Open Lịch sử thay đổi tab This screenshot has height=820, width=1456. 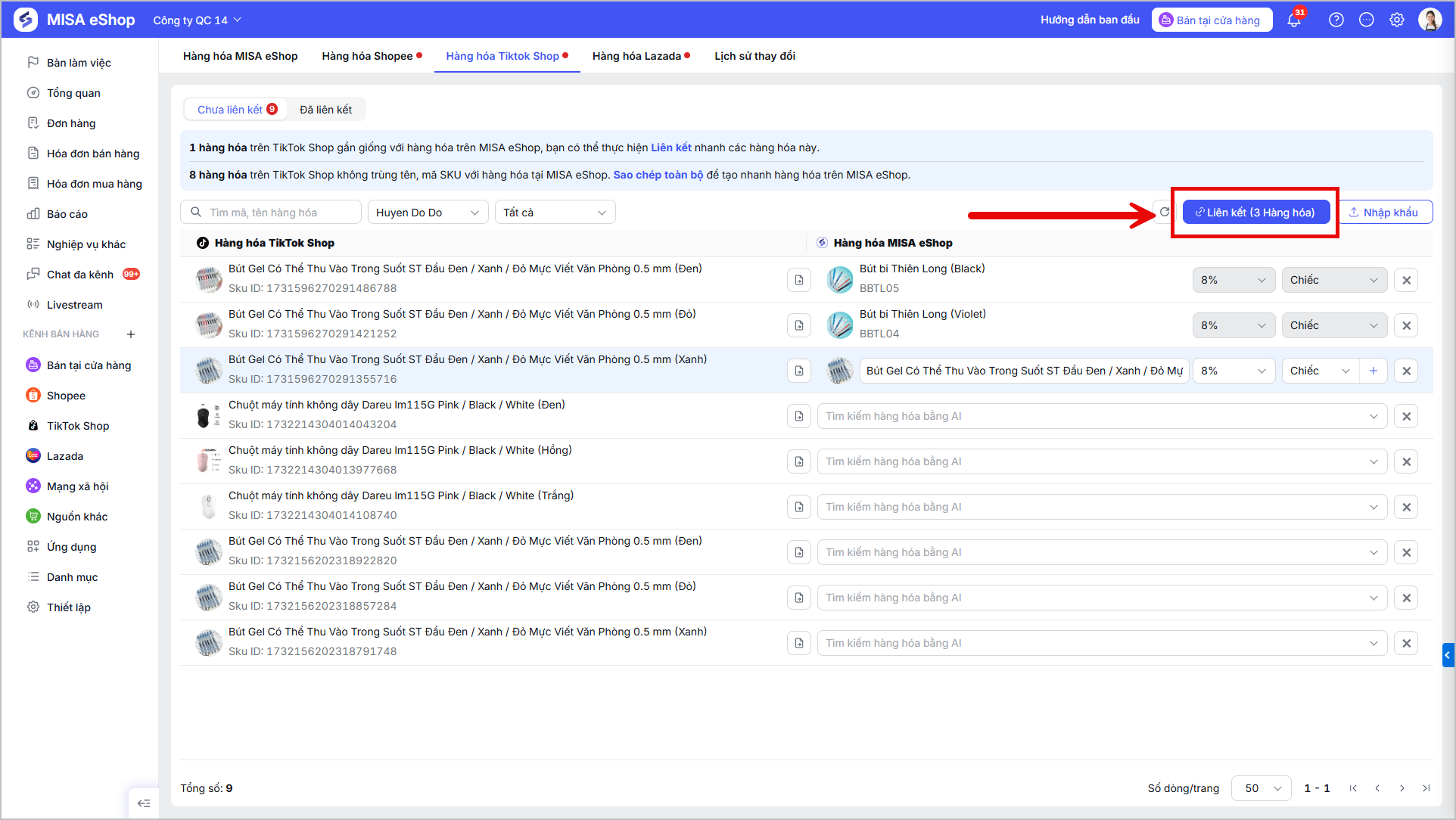click(x=754, y=56)
